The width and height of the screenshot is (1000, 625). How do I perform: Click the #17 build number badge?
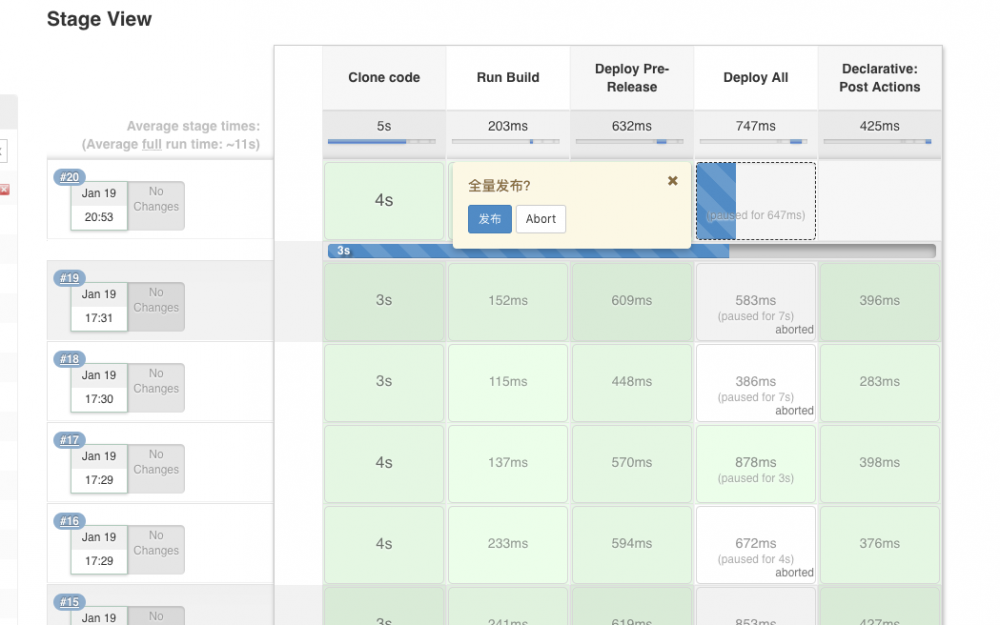[68, 440]
